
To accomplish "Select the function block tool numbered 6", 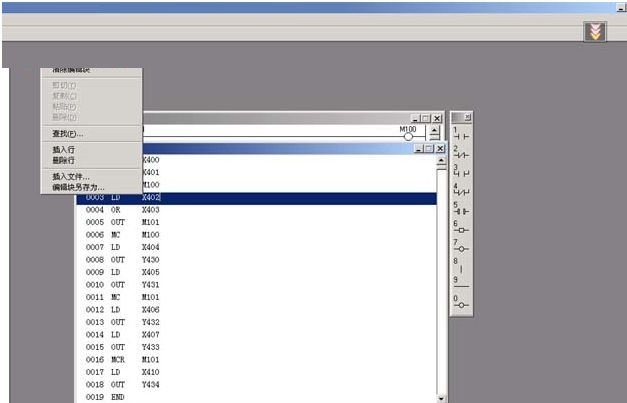I will 461,227.
